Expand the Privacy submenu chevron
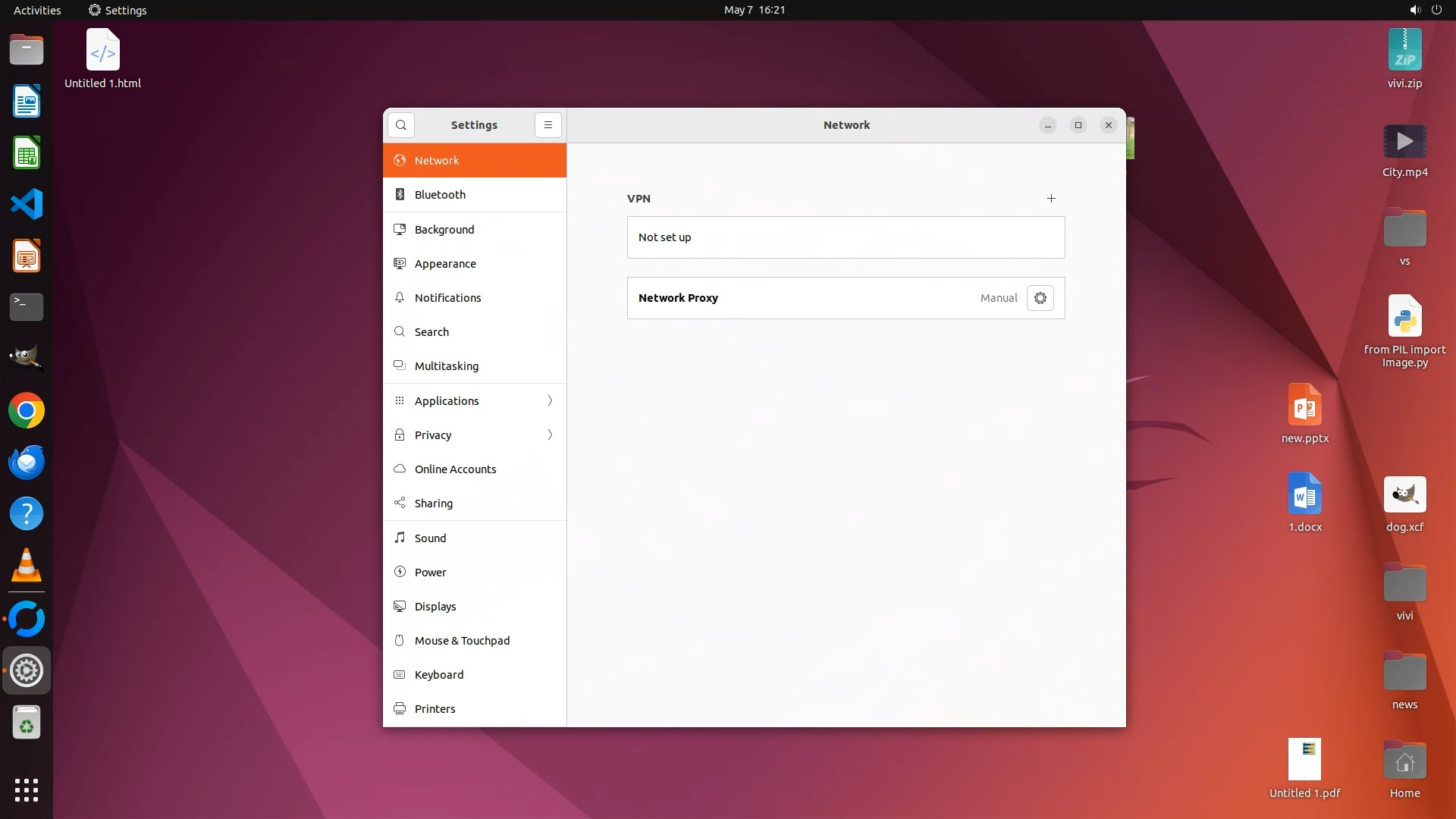The width and height of the screenshot is (1456, 819). [x=550, y=435]
